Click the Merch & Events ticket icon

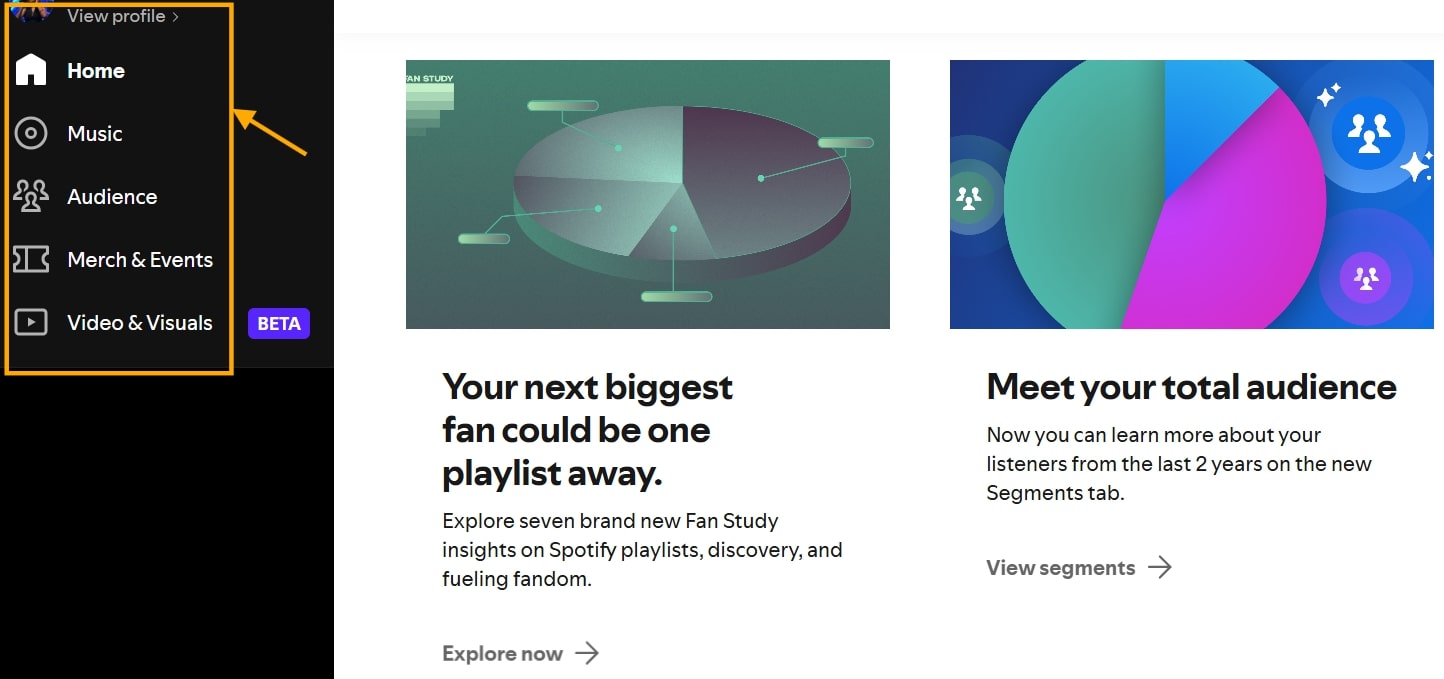[31, 260]
